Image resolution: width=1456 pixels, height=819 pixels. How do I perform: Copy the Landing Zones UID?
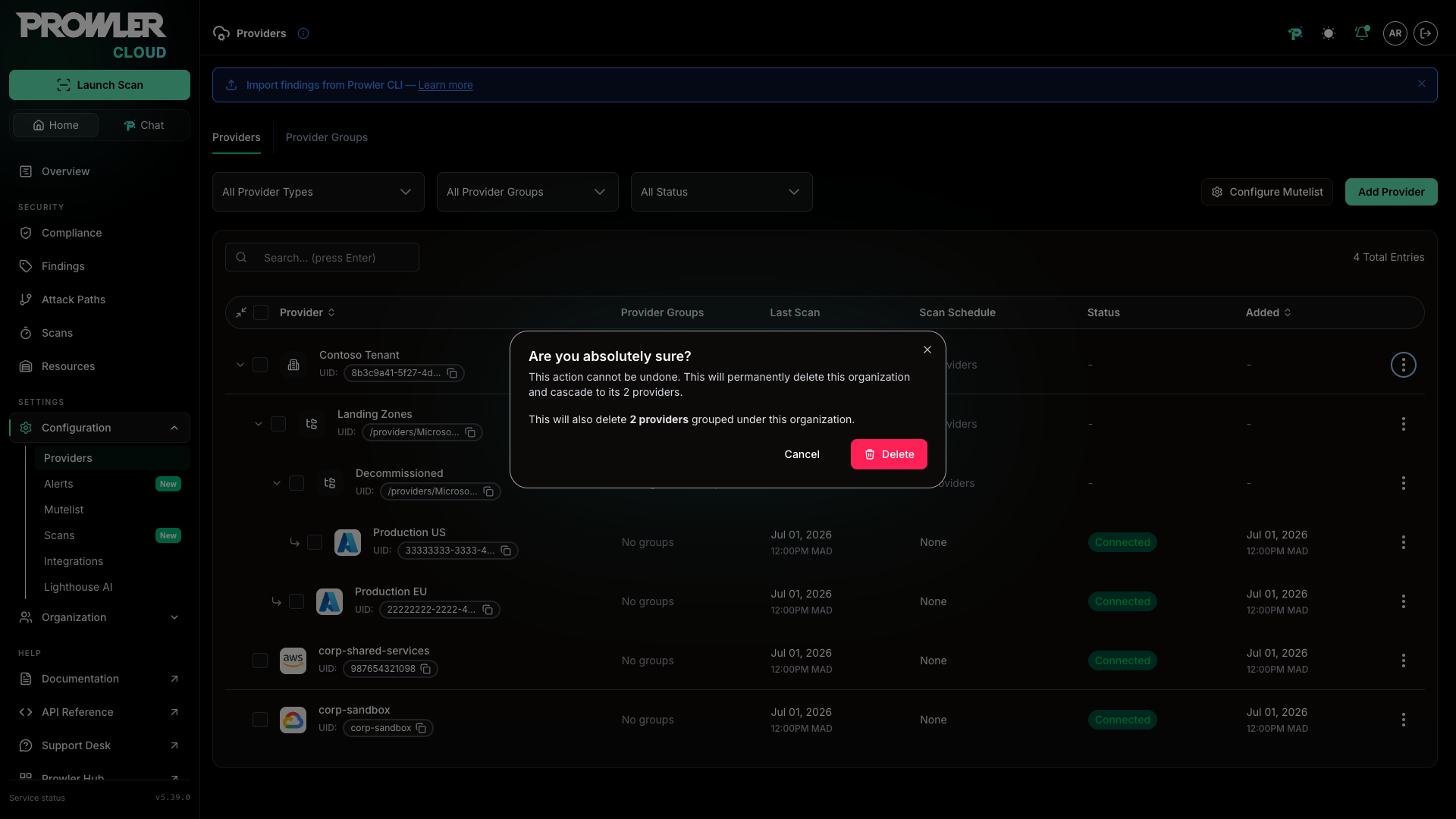(x=470, y=432)
